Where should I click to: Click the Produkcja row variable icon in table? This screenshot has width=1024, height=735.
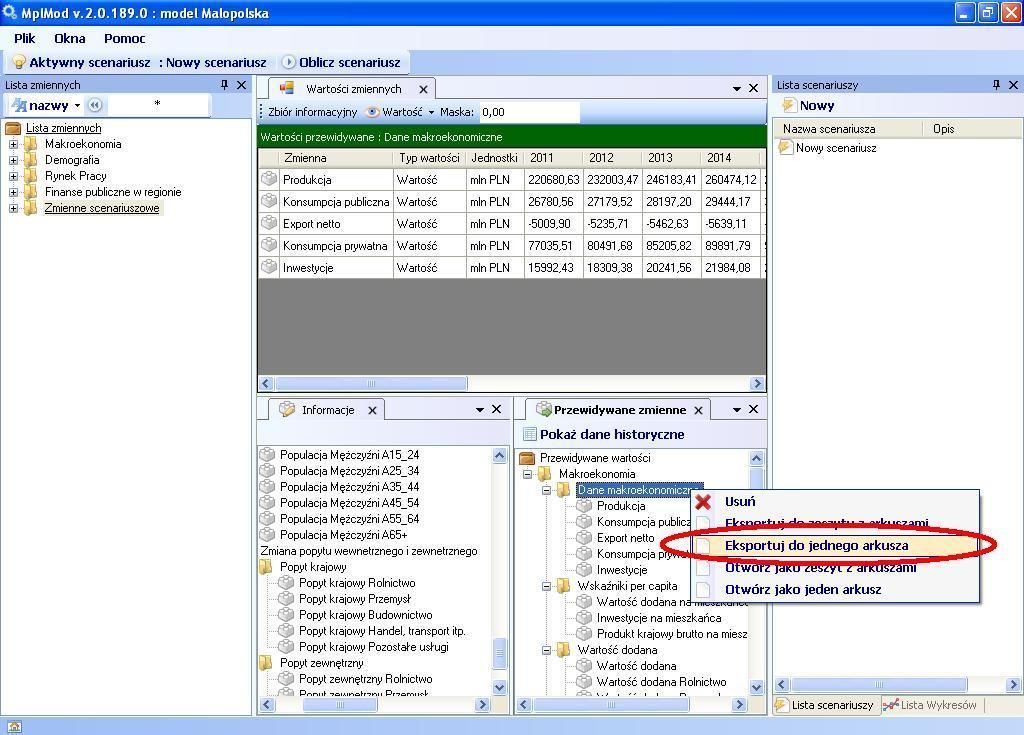[269, 179]
